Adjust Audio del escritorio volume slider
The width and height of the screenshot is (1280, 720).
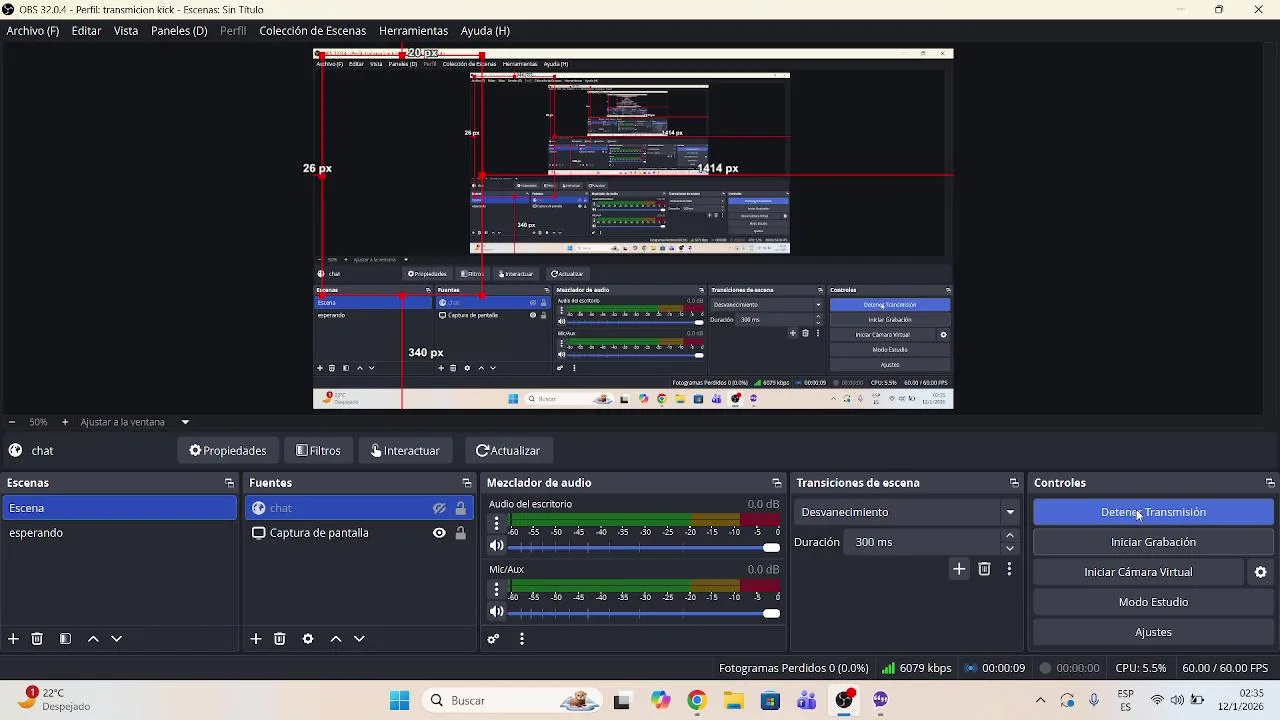click(645, 547)
